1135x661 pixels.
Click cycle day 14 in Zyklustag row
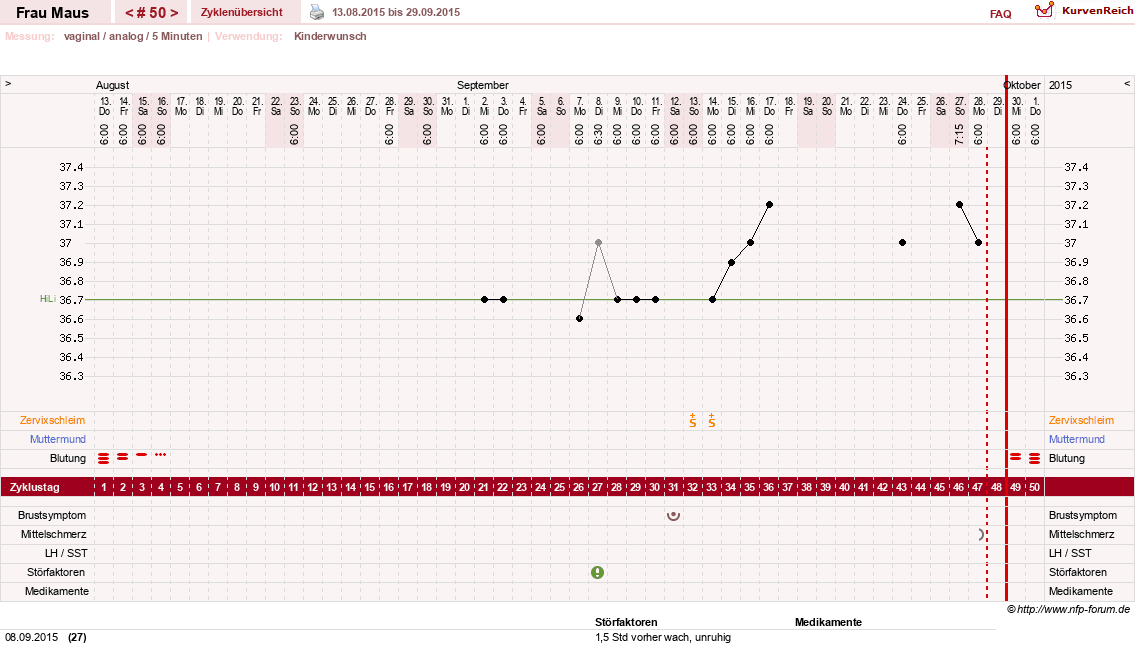pyautogui.click(x=350, y=487)
